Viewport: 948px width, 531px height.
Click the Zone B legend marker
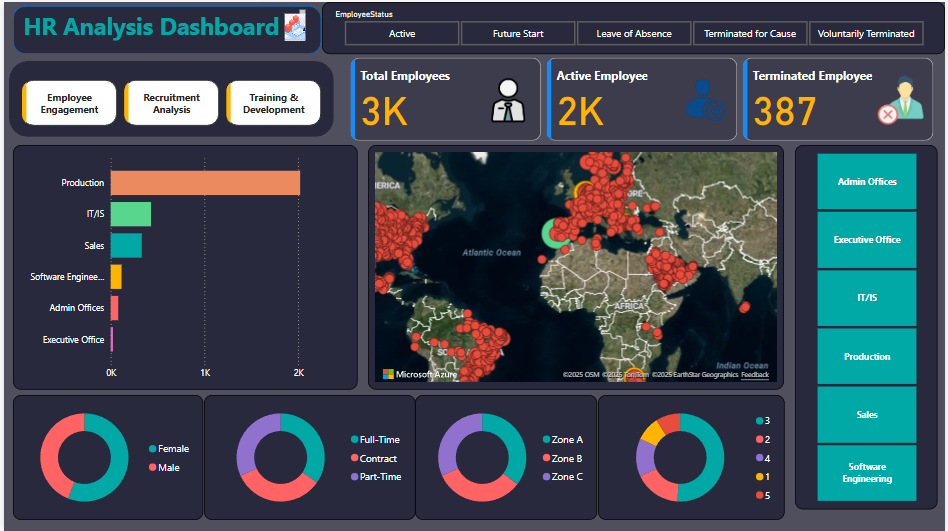[x=546, y=458]
